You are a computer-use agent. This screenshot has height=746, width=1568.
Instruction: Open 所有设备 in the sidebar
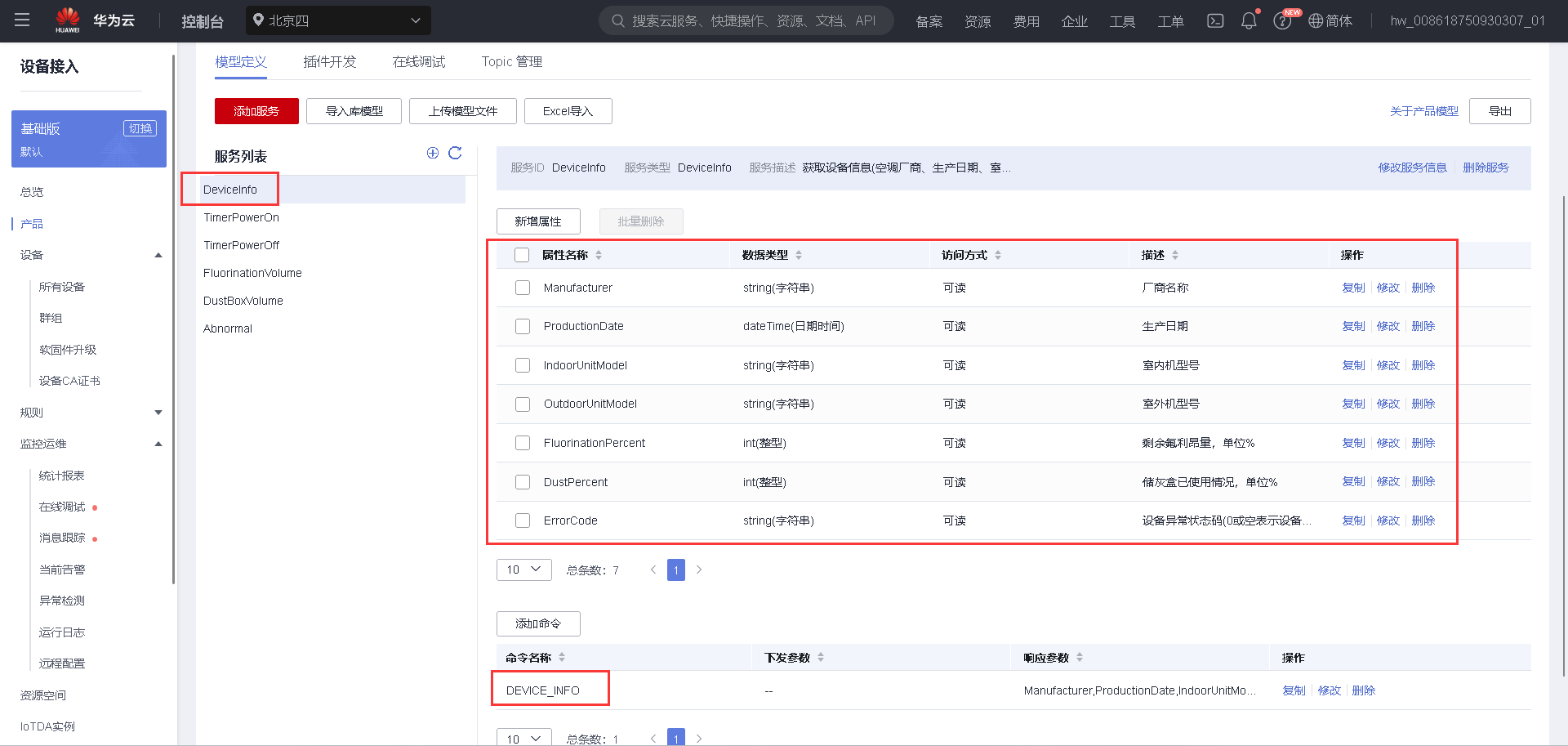(62, 287)
